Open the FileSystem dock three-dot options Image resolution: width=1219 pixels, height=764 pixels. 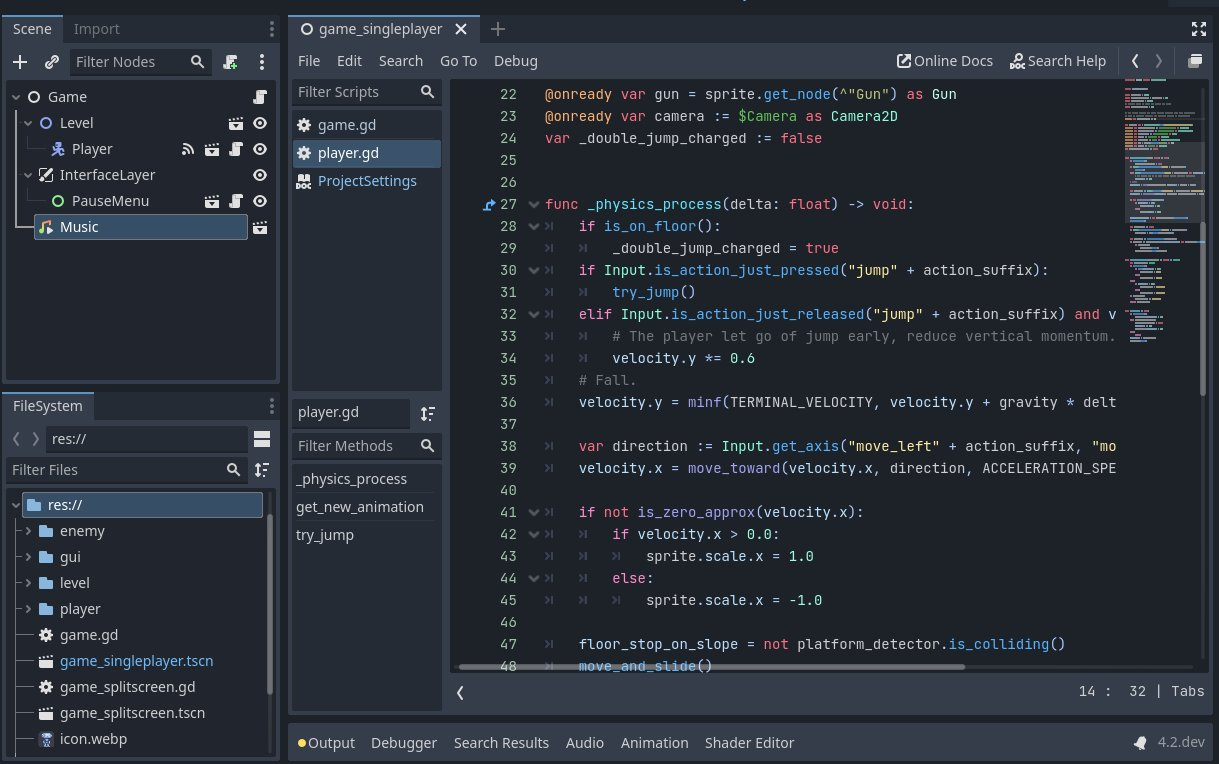[x=272, y=406]
